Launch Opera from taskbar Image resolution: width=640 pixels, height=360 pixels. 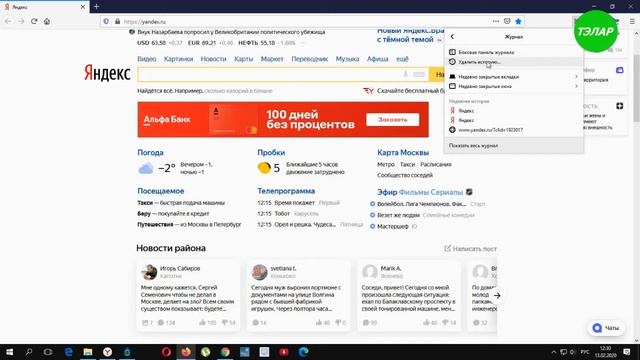click(166, 352)
